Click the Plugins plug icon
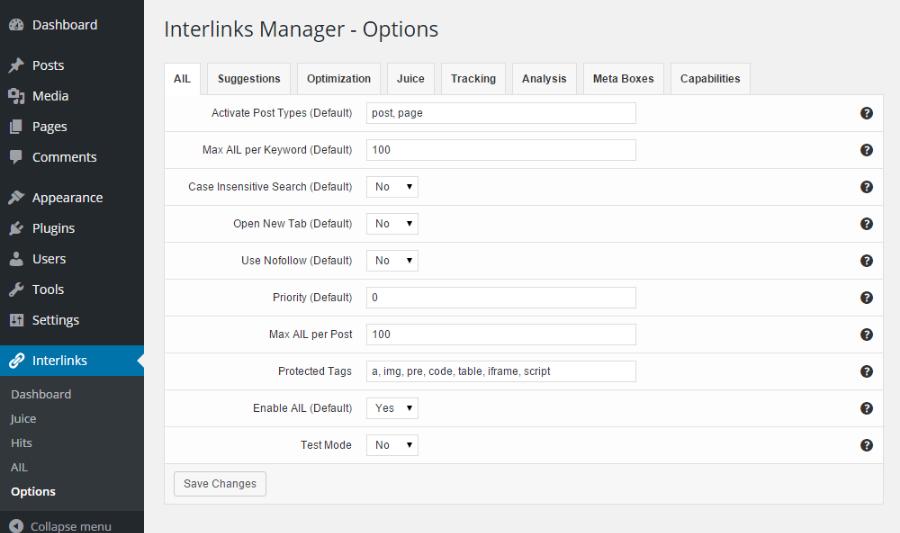 [x=16, y=228]
